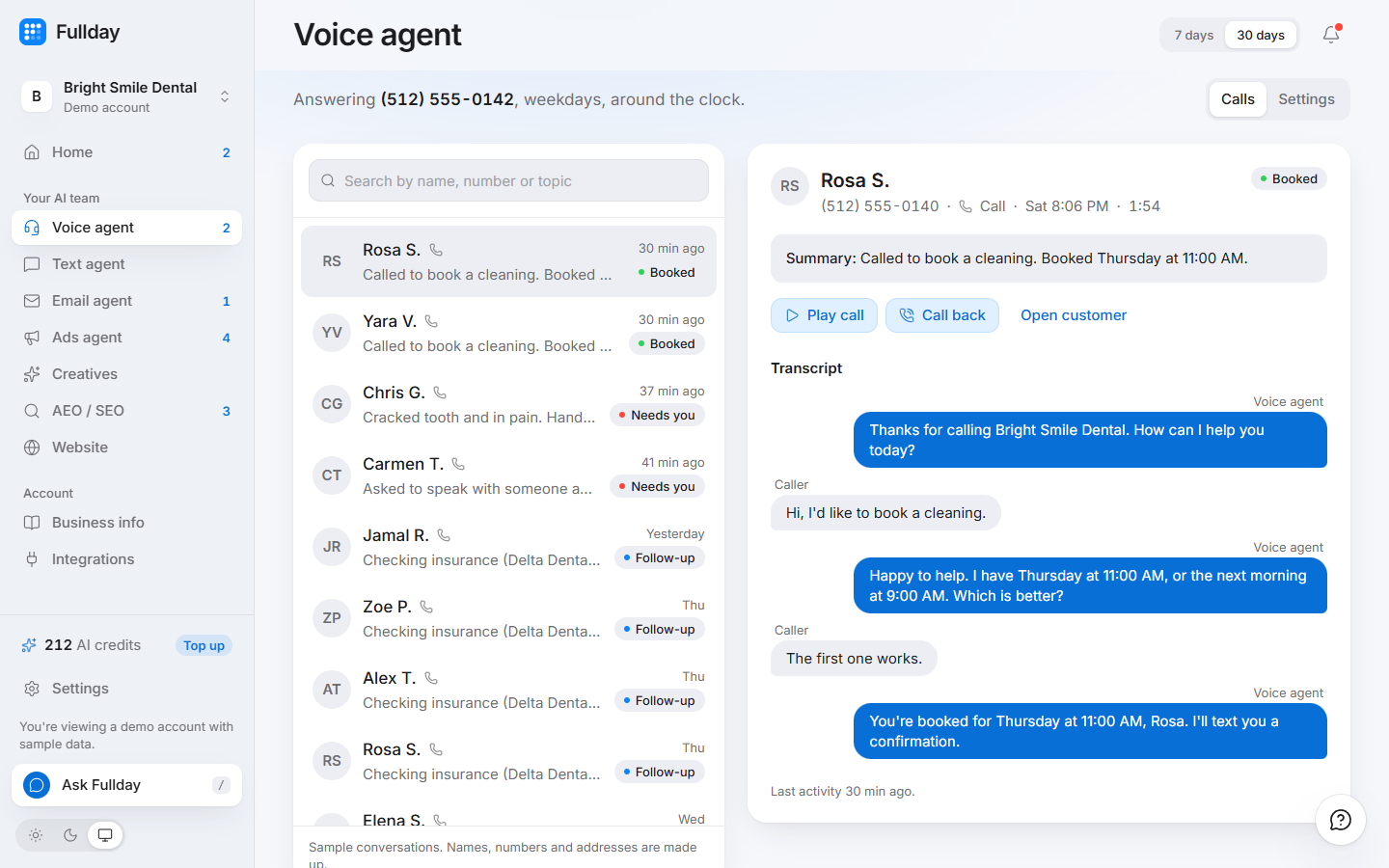Image resolution: width=1389 pixels, height=868 pixels.
Task: Click the Website globe icon
Action: point(32,448)
